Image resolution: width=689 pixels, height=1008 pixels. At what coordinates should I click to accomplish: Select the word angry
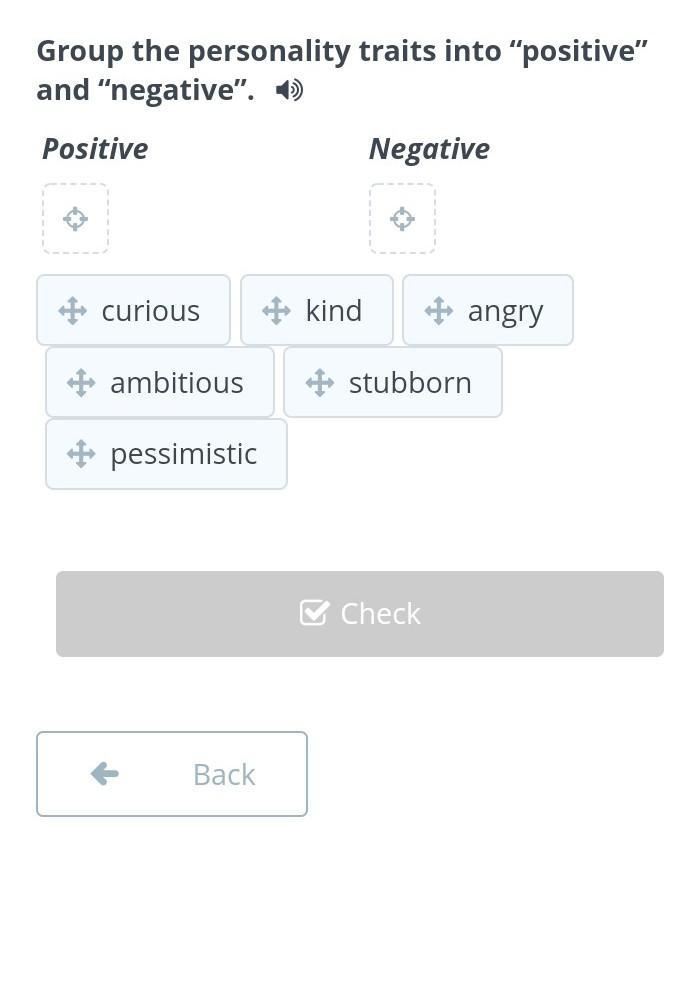pyautogui.click(x=506, y=313)
